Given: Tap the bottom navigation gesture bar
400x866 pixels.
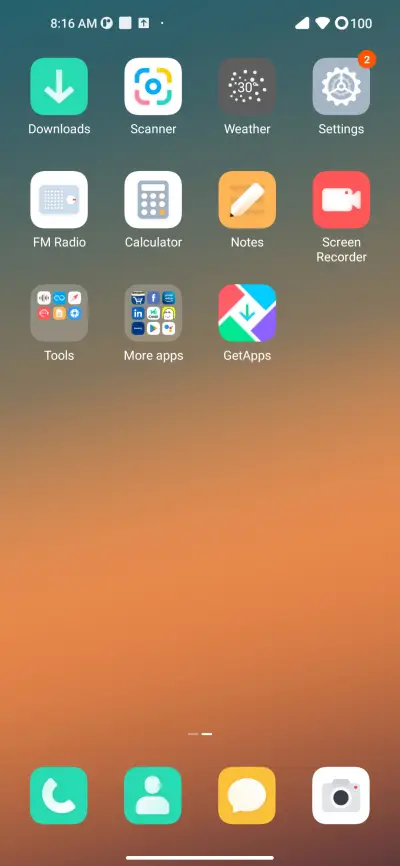Looking at the screenshot, I should pos(200,858).
